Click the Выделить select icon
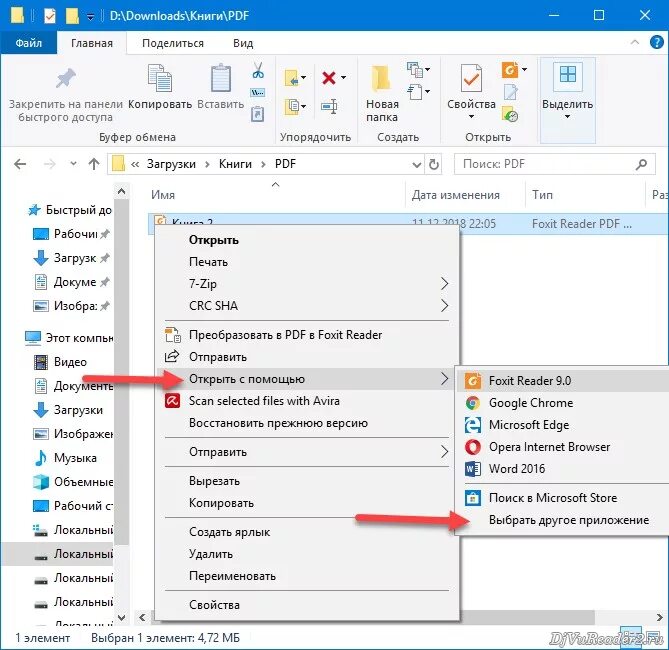Image resolution: width=669 pixels, height=650 pixels. pos(567,77)
